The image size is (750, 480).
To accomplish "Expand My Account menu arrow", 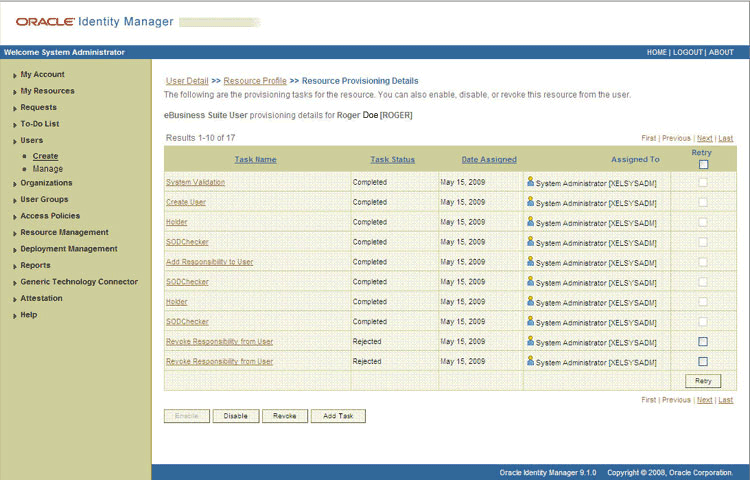I will (15, 75).
